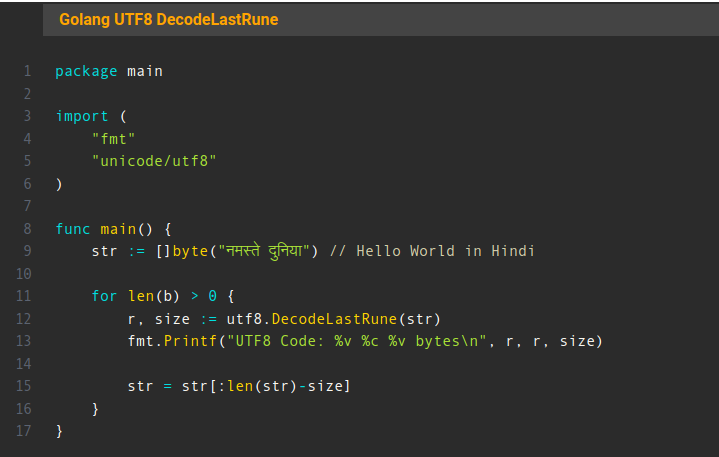Image resolution: width=719 pixels, height=457 pixels.
Task: Click the '// Hello World in Hindi' comment
Action: point(431,250)
